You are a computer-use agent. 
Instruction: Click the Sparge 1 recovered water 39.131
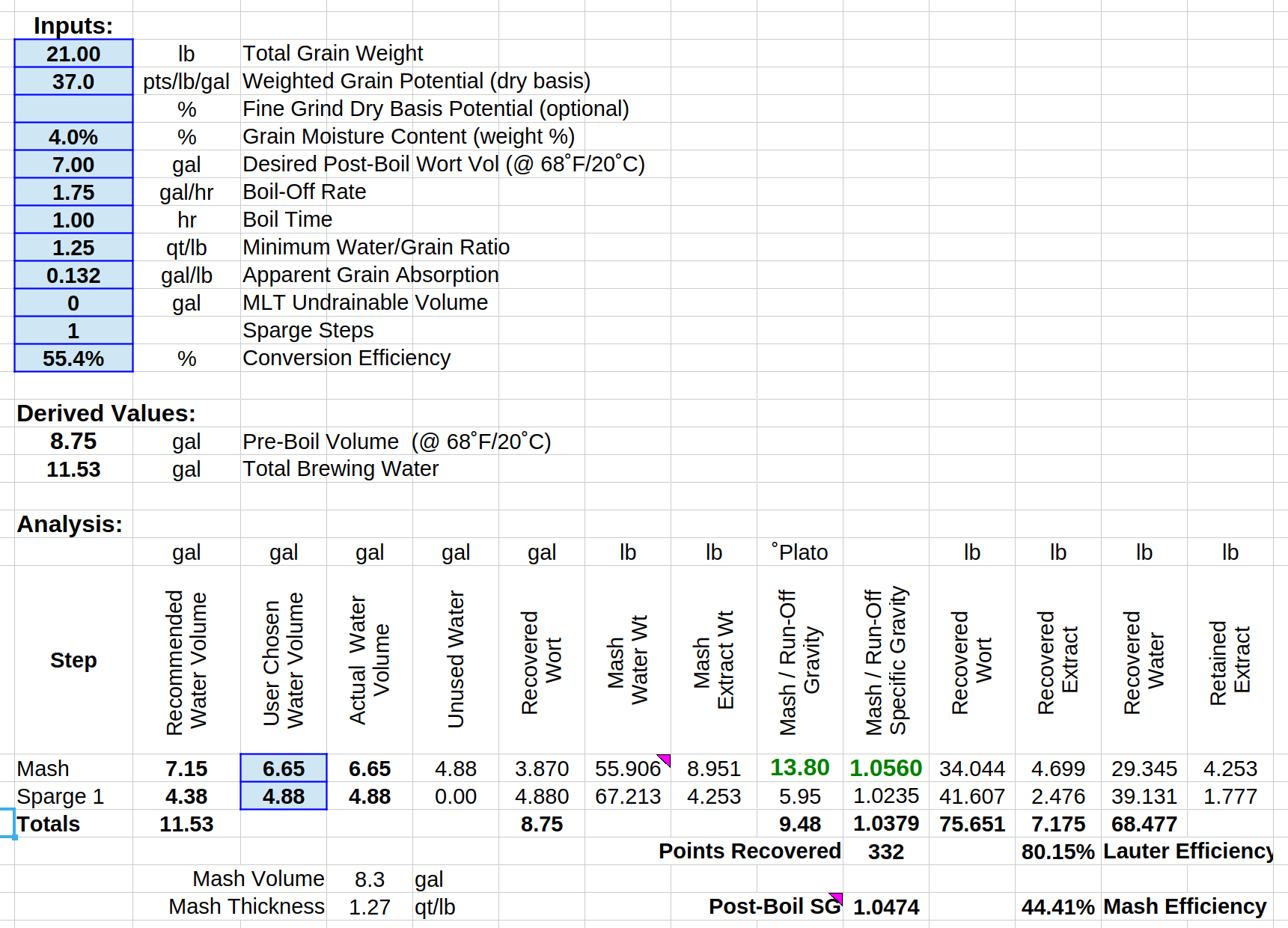(1144, 796)
